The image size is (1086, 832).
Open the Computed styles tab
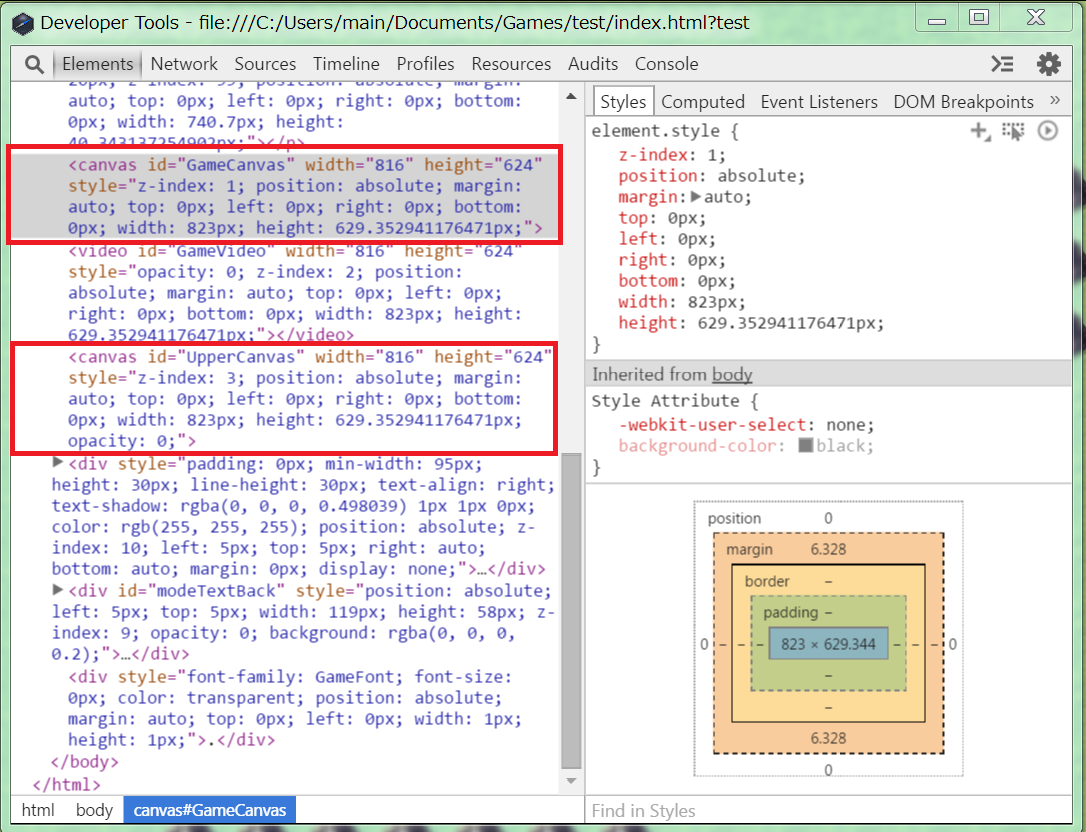[703, 102]
